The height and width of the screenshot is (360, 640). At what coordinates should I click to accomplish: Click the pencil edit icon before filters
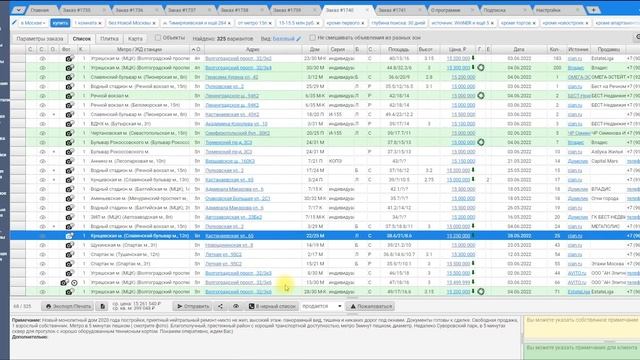point(15,23)
